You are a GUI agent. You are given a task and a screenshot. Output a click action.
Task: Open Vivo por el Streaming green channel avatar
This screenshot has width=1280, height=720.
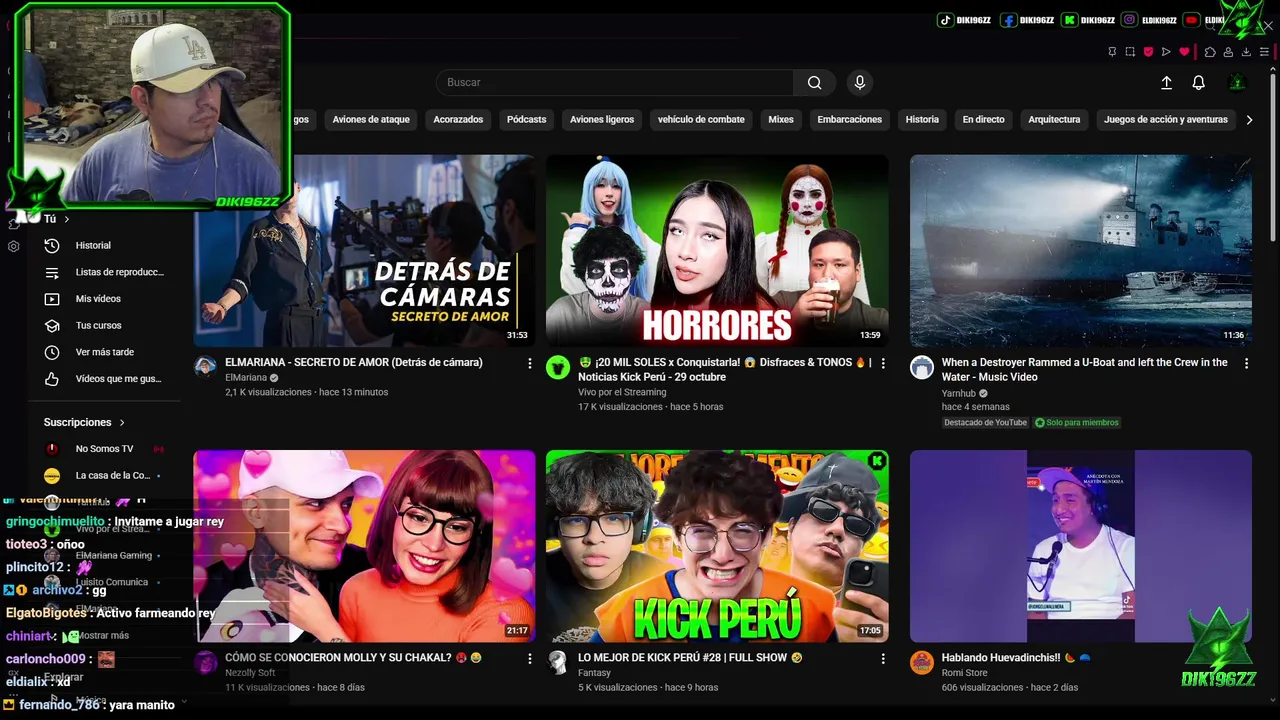pyautogui.click(x=558, y=366)
